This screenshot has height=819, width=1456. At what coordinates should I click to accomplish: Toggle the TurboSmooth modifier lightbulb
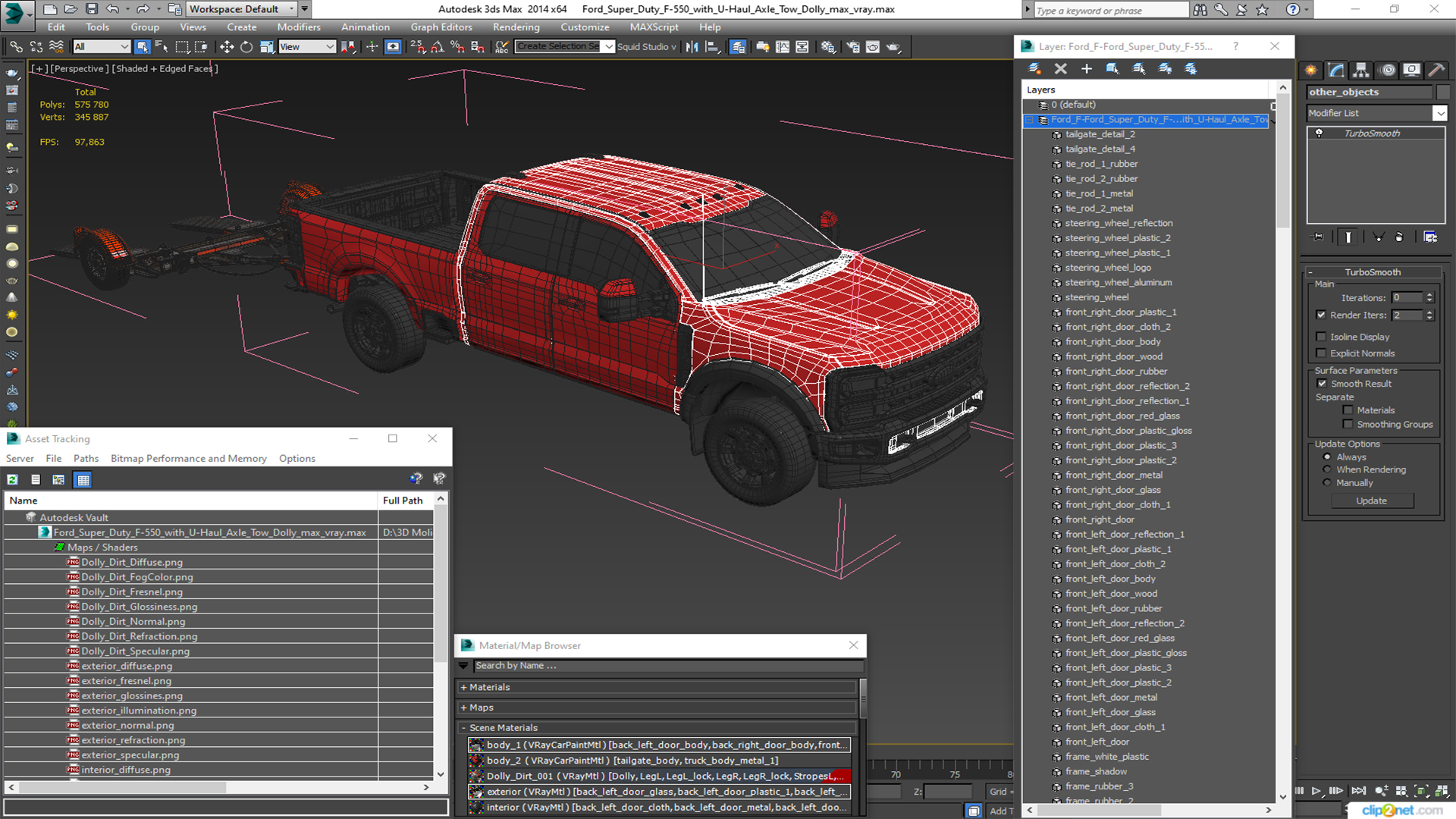(x=1319, y=133)
